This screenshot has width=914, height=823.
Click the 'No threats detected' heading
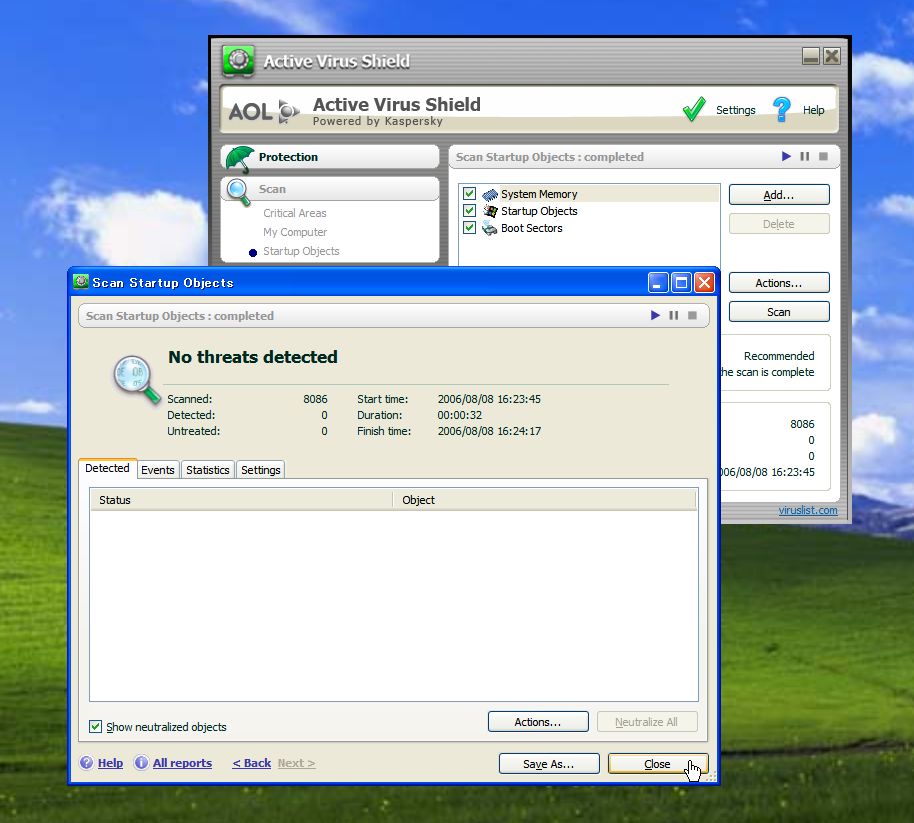[253, 357]
